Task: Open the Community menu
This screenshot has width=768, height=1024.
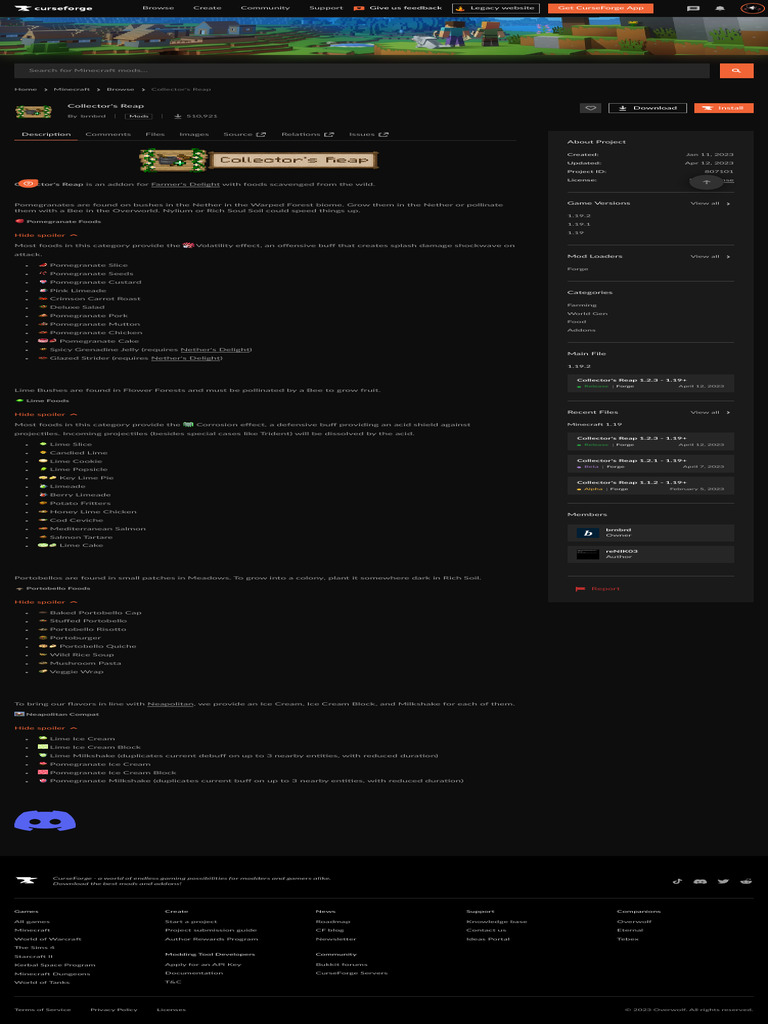Action: tap(265, 8)
